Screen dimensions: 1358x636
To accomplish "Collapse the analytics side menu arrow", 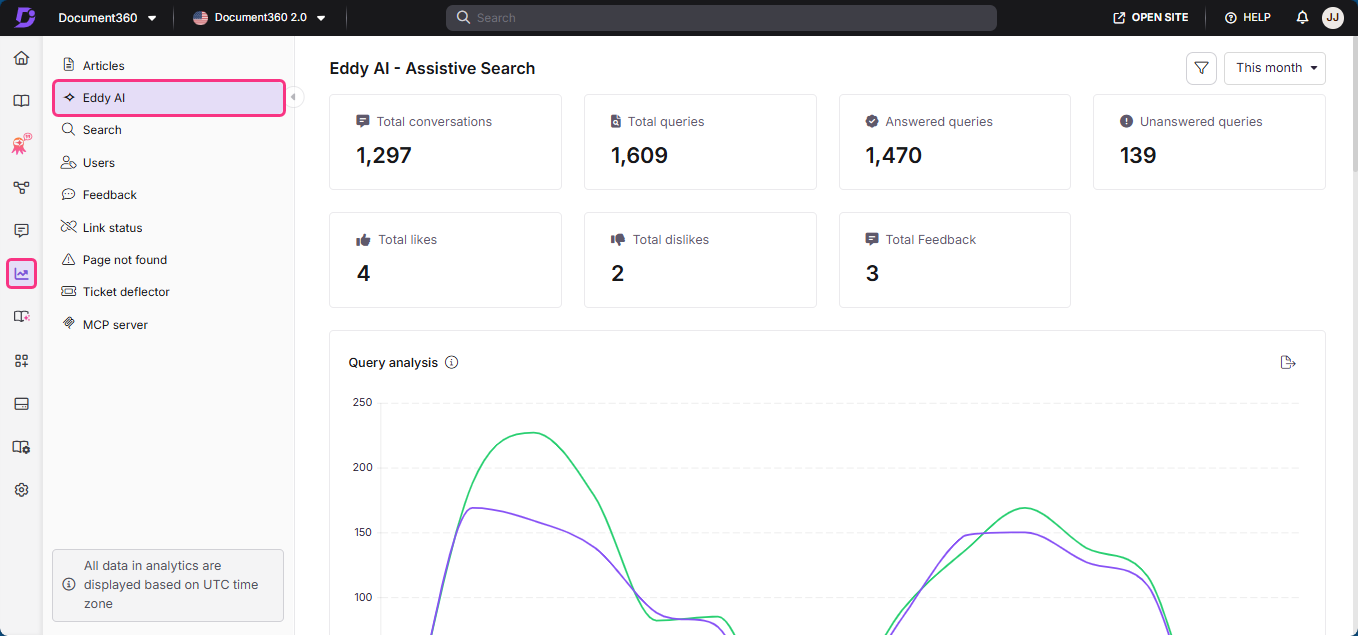I will point(294,97).
